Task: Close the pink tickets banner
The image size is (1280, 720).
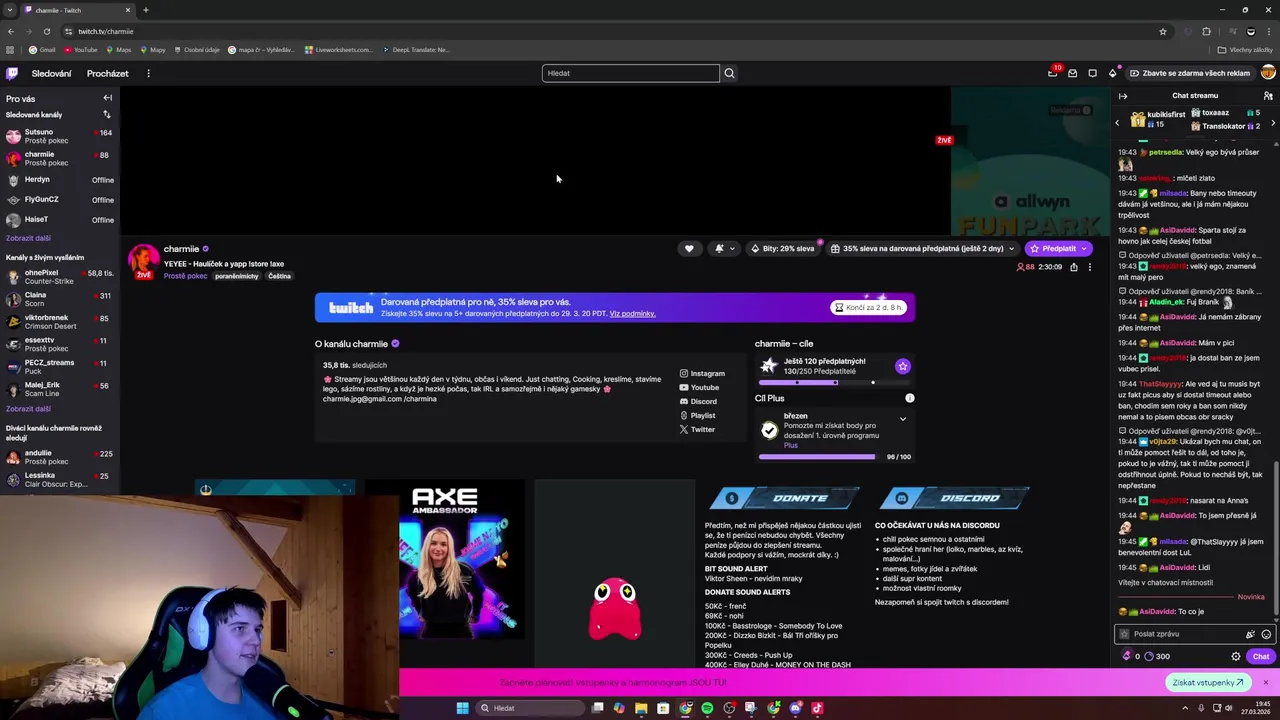Action: (x=1265, y=682)
